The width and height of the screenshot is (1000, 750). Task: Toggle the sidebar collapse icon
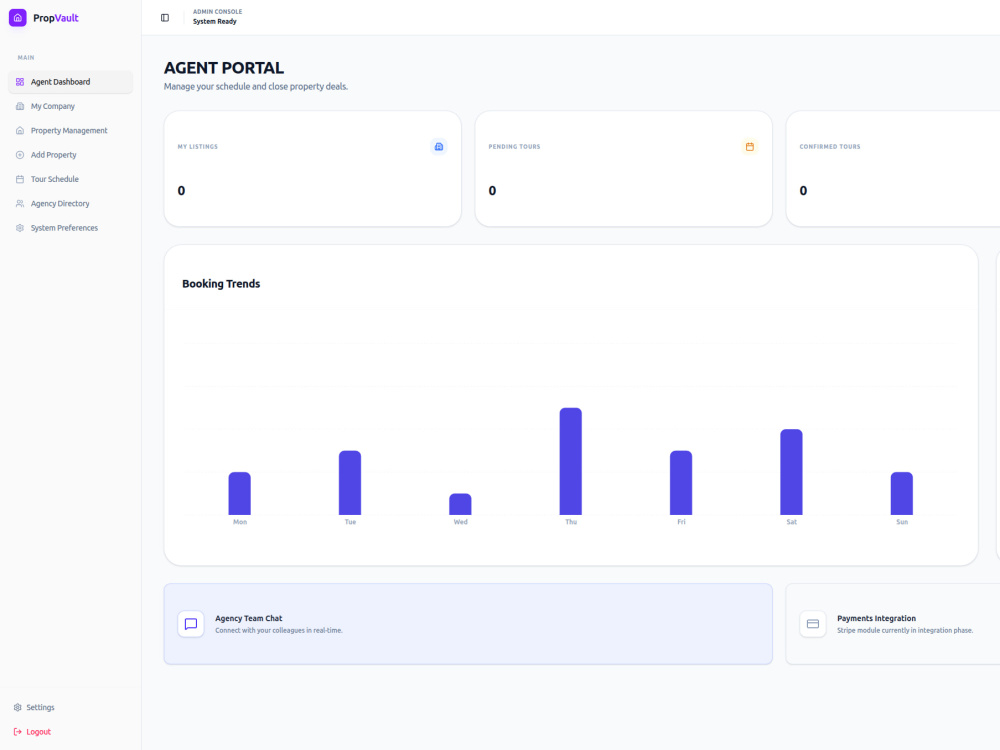(x=165, y=18)
